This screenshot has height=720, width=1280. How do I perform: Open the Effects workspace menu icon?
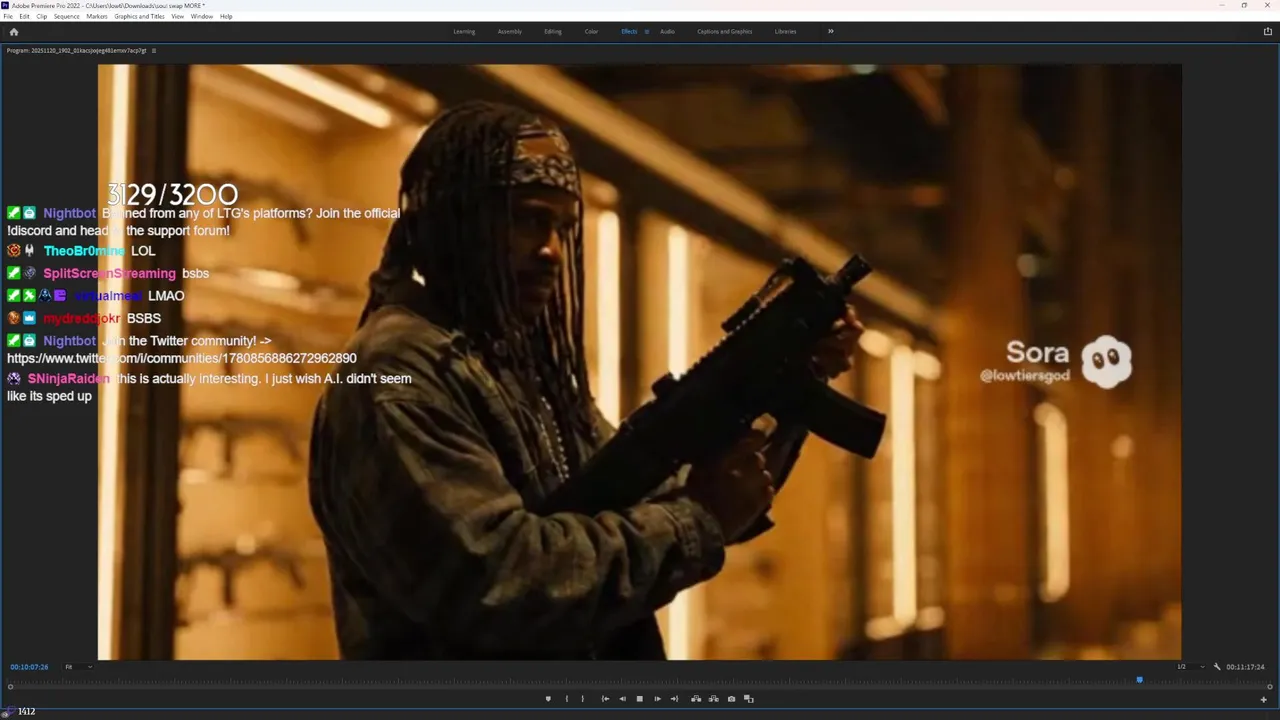(x=647, y=31)
